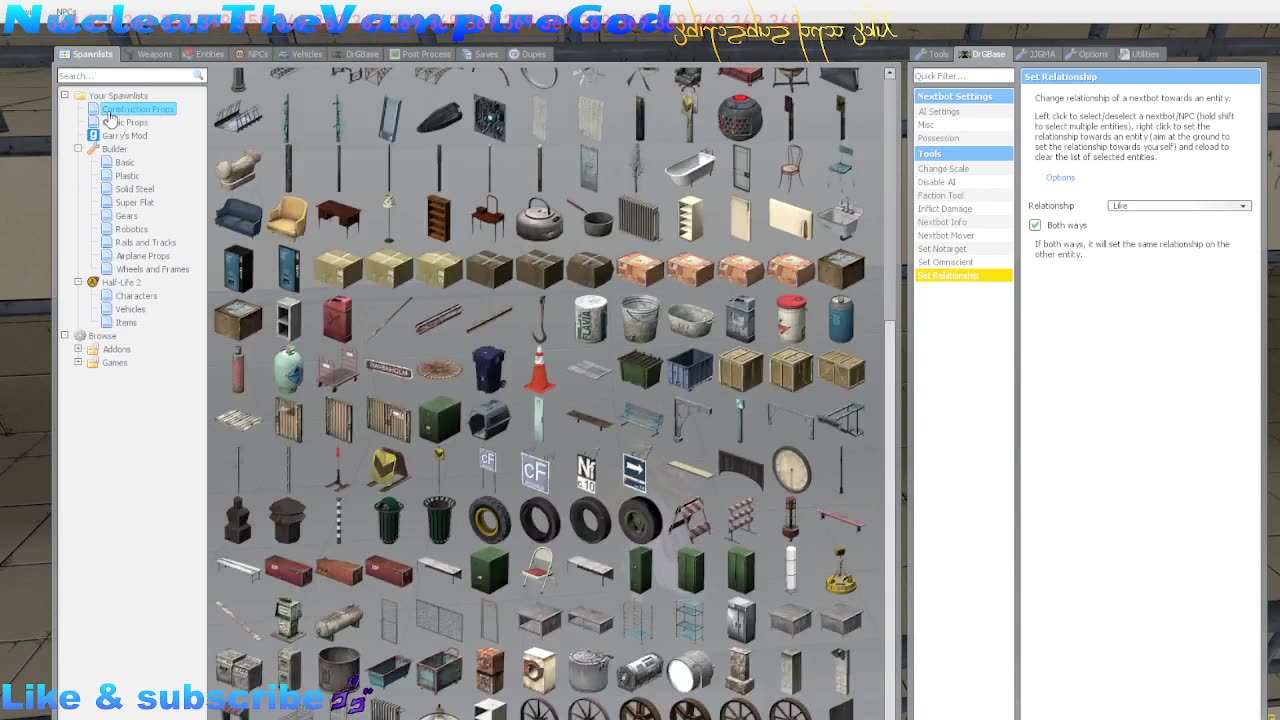The height and width of the screenshot is (720, 1280).
Task: Select the blue wheeled trash bin prop
Action: coord(489,369)
